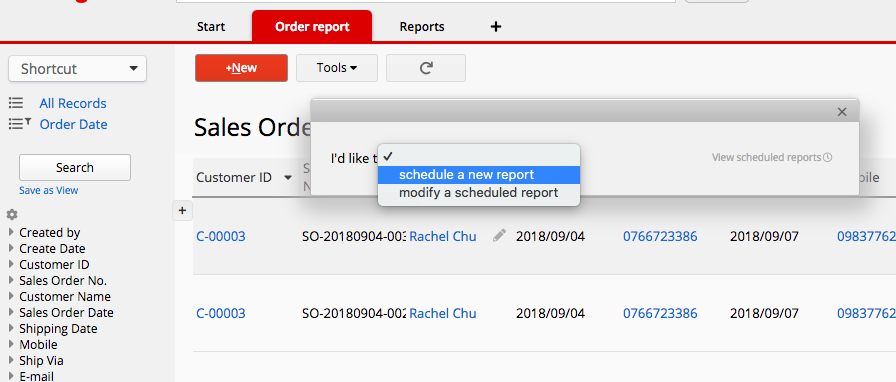This screenshot has width=896, height=382.
Task: Click the pencil edit icon next to Rachel Chu
Action: (499, 236)
